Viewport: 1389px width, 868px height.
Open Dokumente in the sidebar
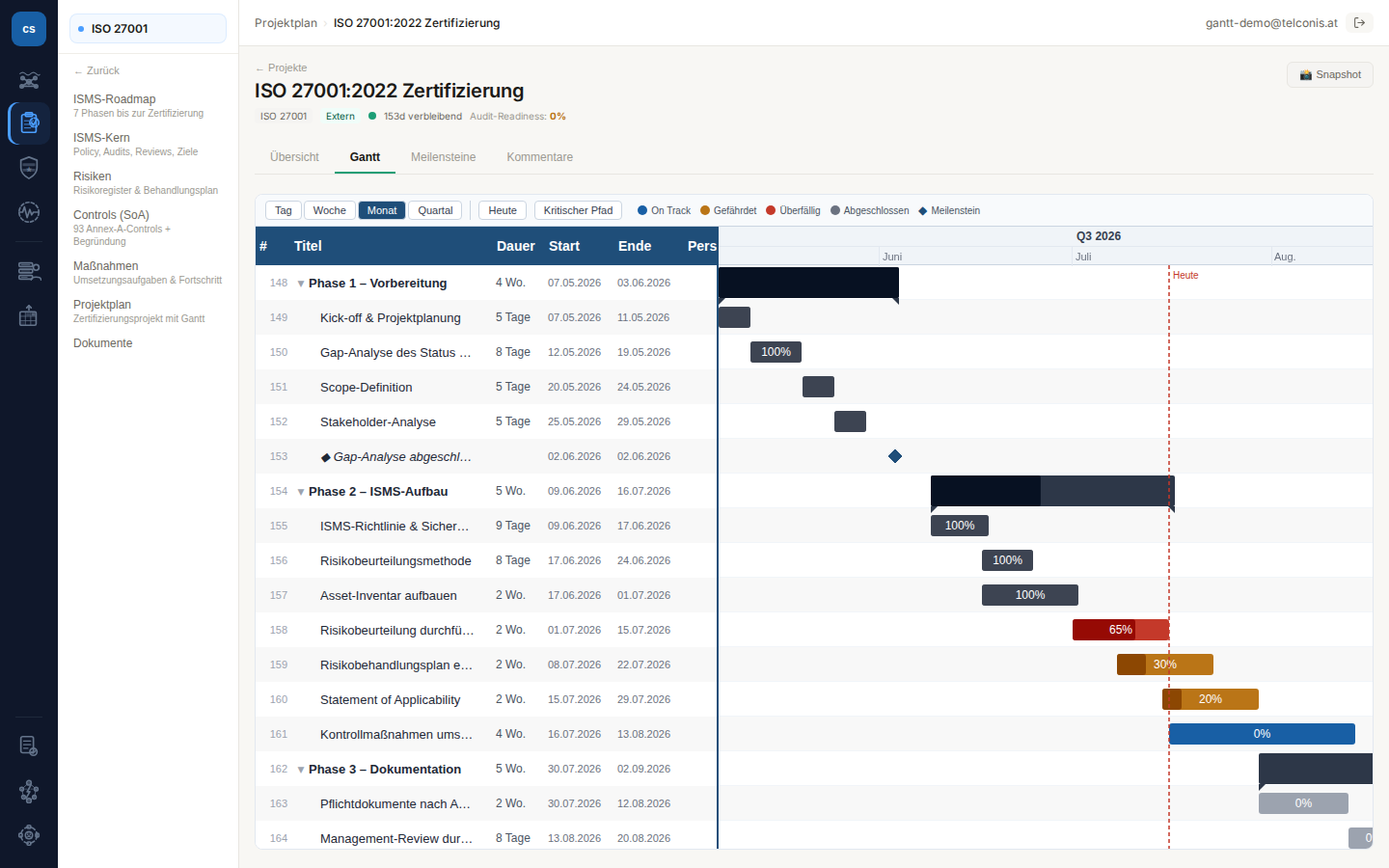point(149,343)
